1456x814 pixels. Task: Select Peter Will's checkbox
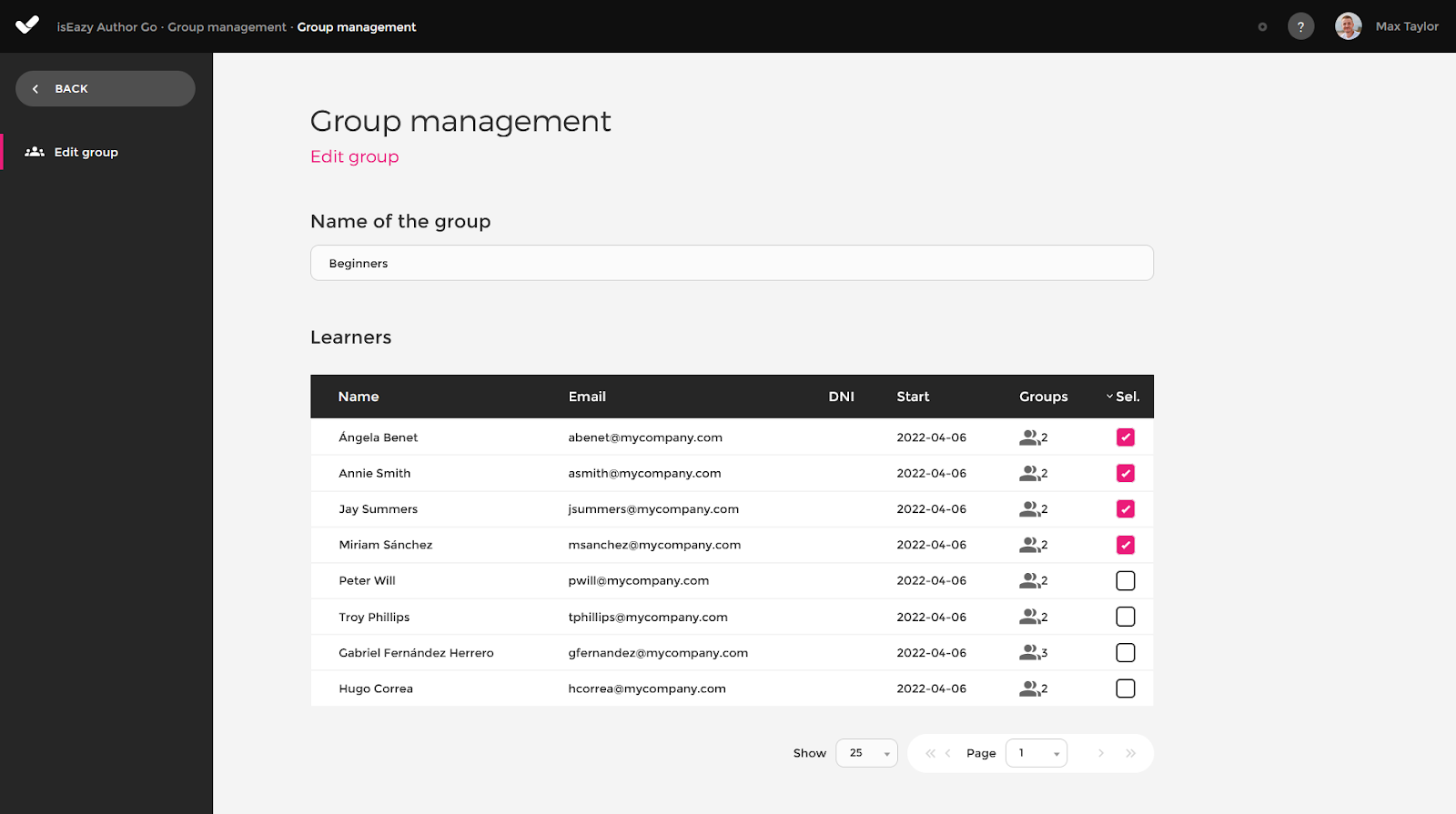tap(1126, 580)
